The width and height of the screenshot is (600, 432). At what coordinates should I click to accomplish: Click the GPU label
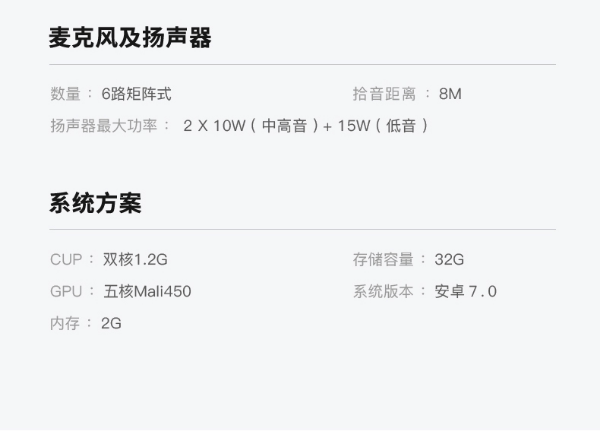66,292
